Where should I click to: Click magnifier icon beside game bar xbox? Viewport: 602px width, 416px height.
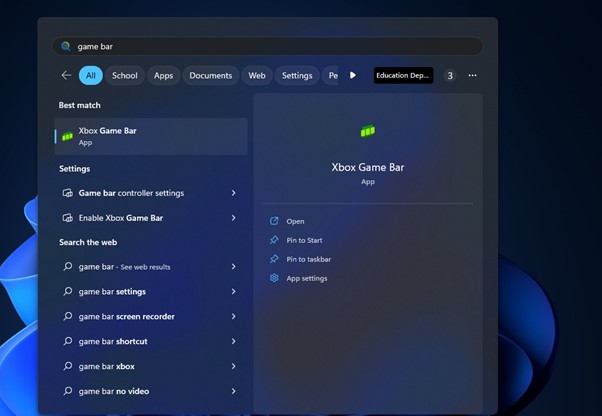coord(68,366)
